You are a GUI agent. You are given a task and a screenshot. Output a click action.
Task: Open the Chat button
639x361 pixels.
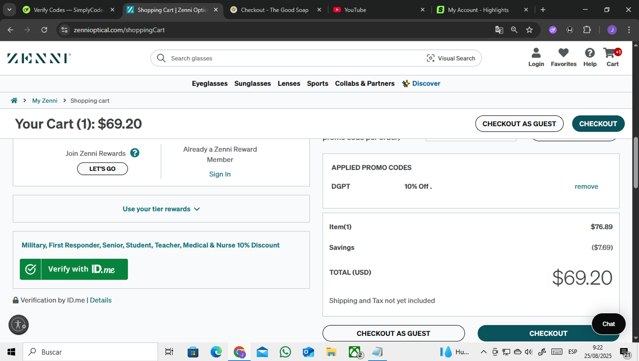point(608,324)
